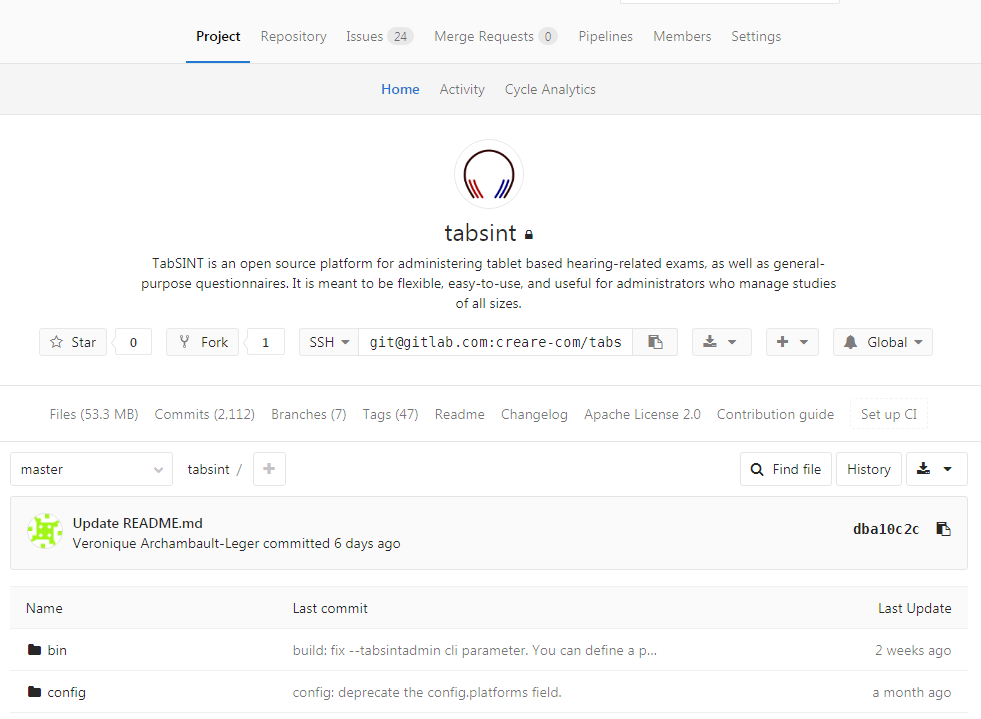Image resolution: width=981 pixels, height=719 pixels.
Task: Copy commit SHA dba10c2c
Action: (942, 529)
